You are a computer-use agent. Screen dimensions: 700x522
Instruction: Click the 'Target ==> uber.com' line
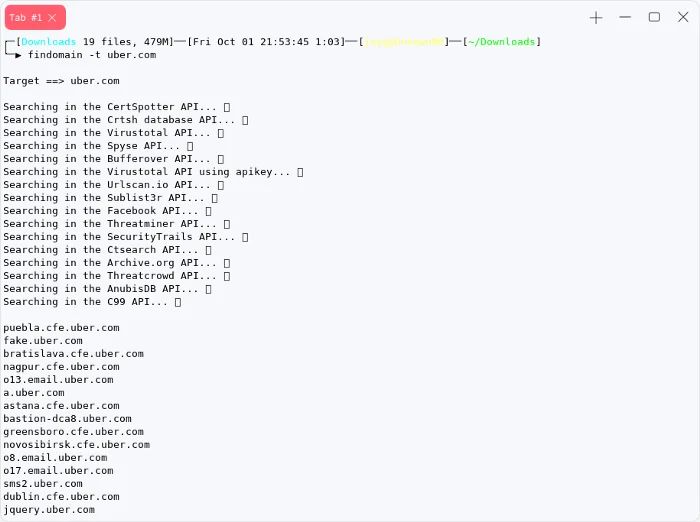[x=62, y=81]
